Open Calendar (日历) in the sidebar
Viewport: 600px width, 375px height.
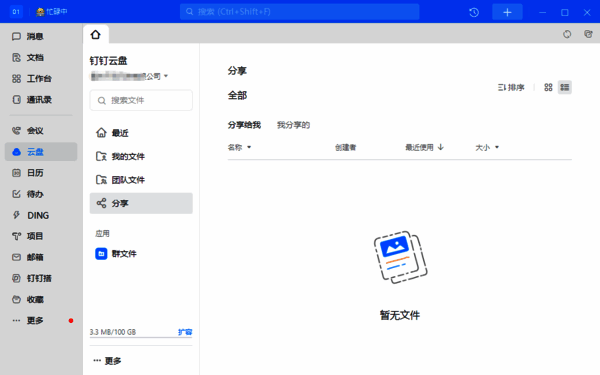[x=28, y=173]
